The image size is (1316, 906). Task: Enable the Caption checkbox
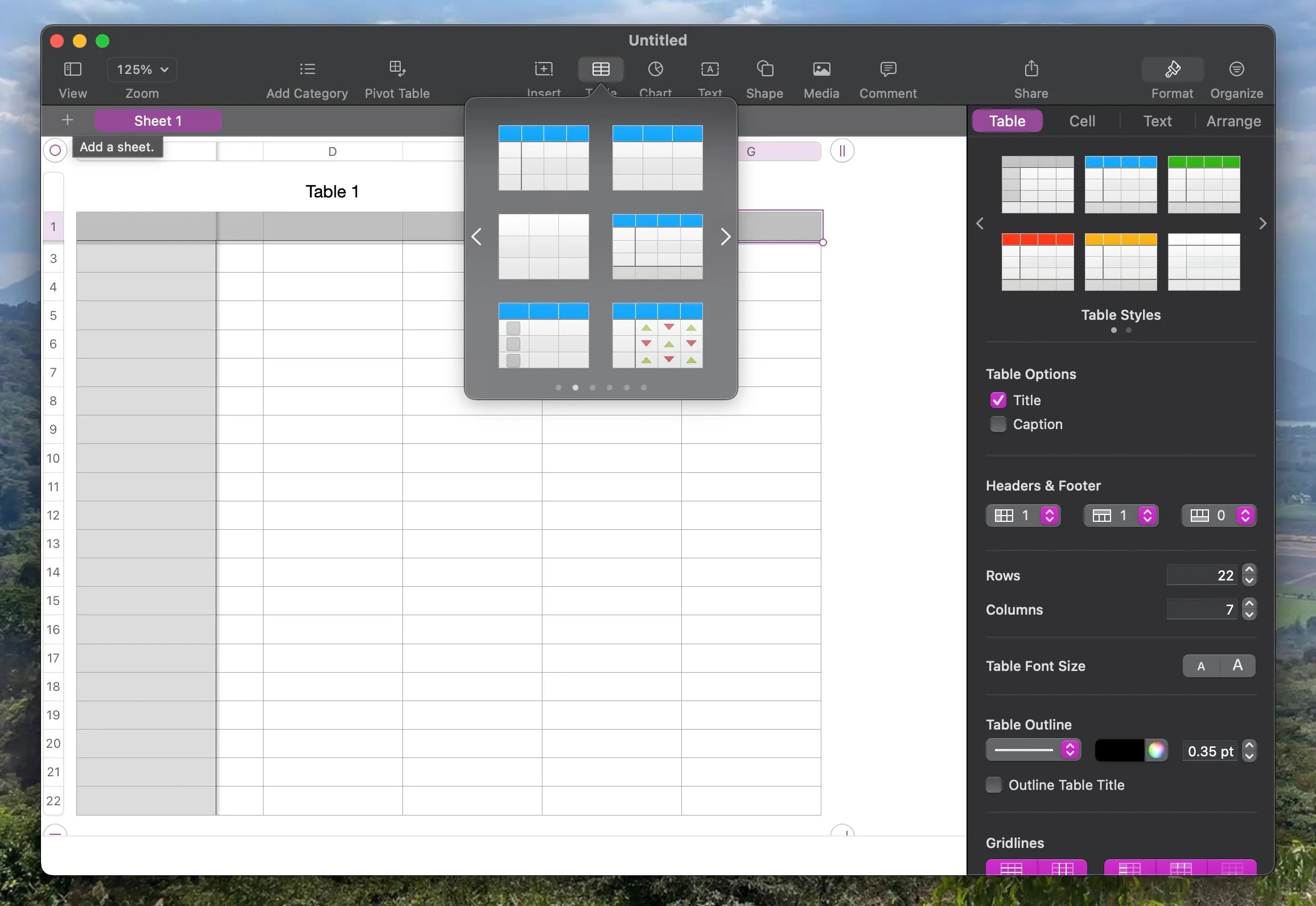coord(998,424)
